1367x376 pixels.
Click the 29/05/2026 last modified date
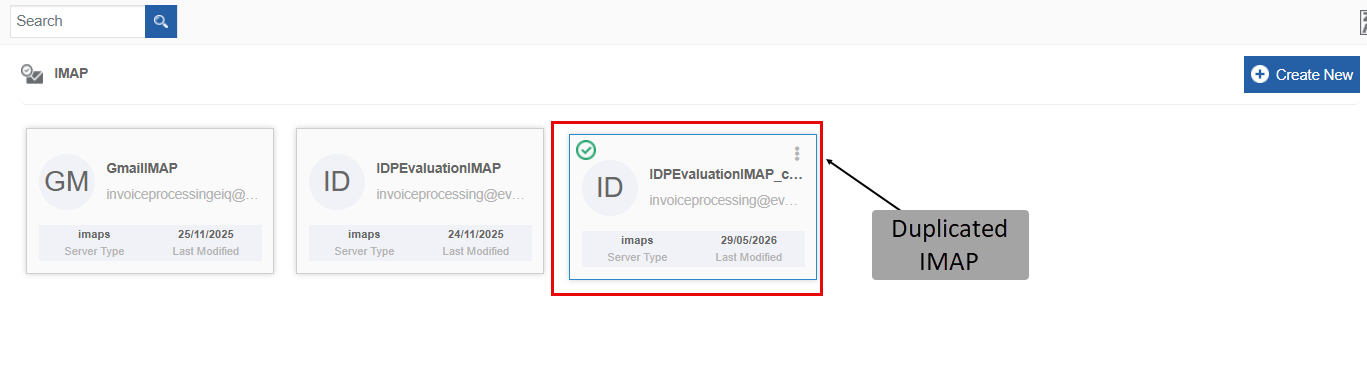[748, 240]
